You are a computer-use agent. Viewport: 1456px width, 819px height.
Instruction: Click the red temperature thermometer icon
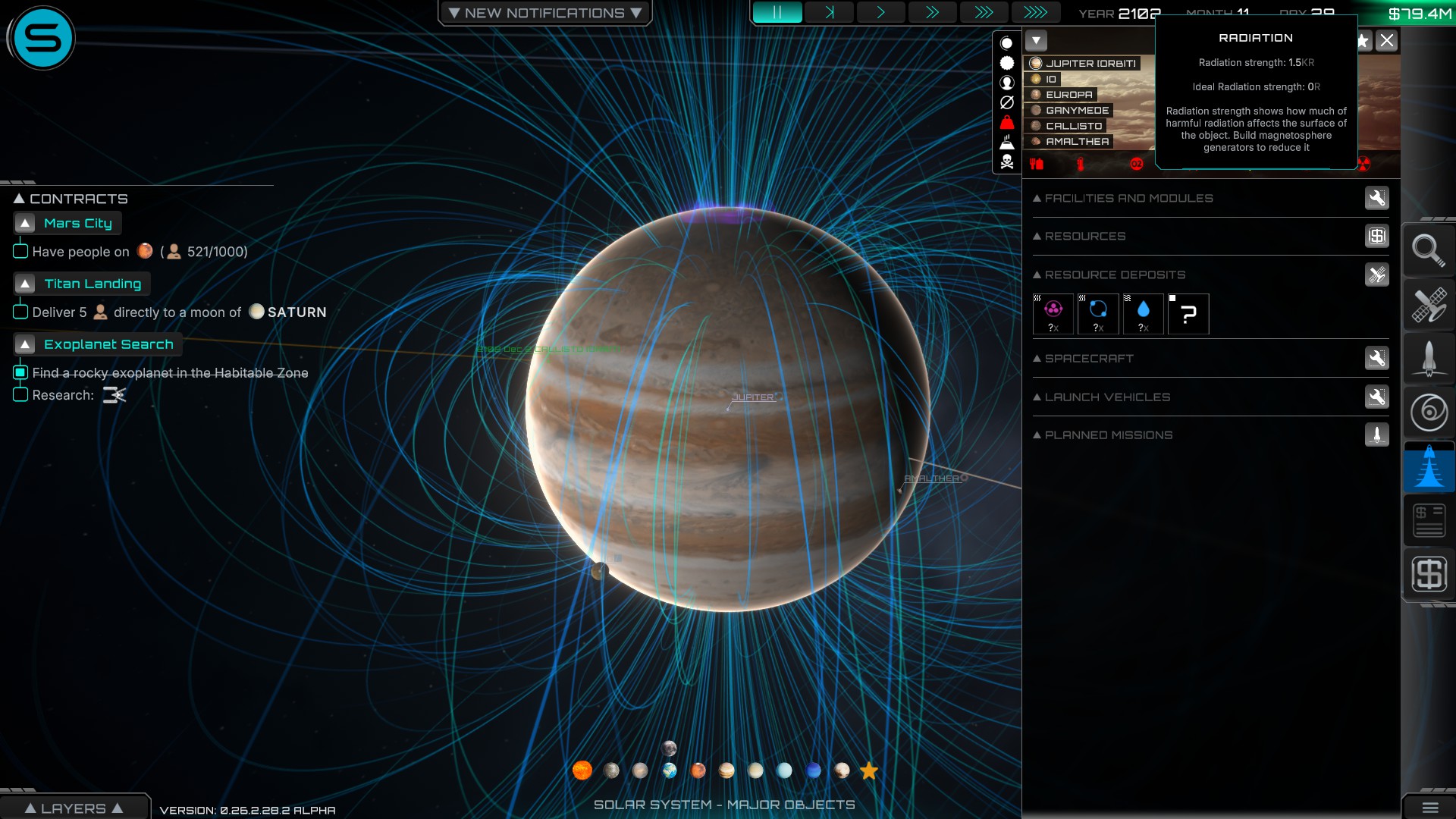(x=1081, y=164)
